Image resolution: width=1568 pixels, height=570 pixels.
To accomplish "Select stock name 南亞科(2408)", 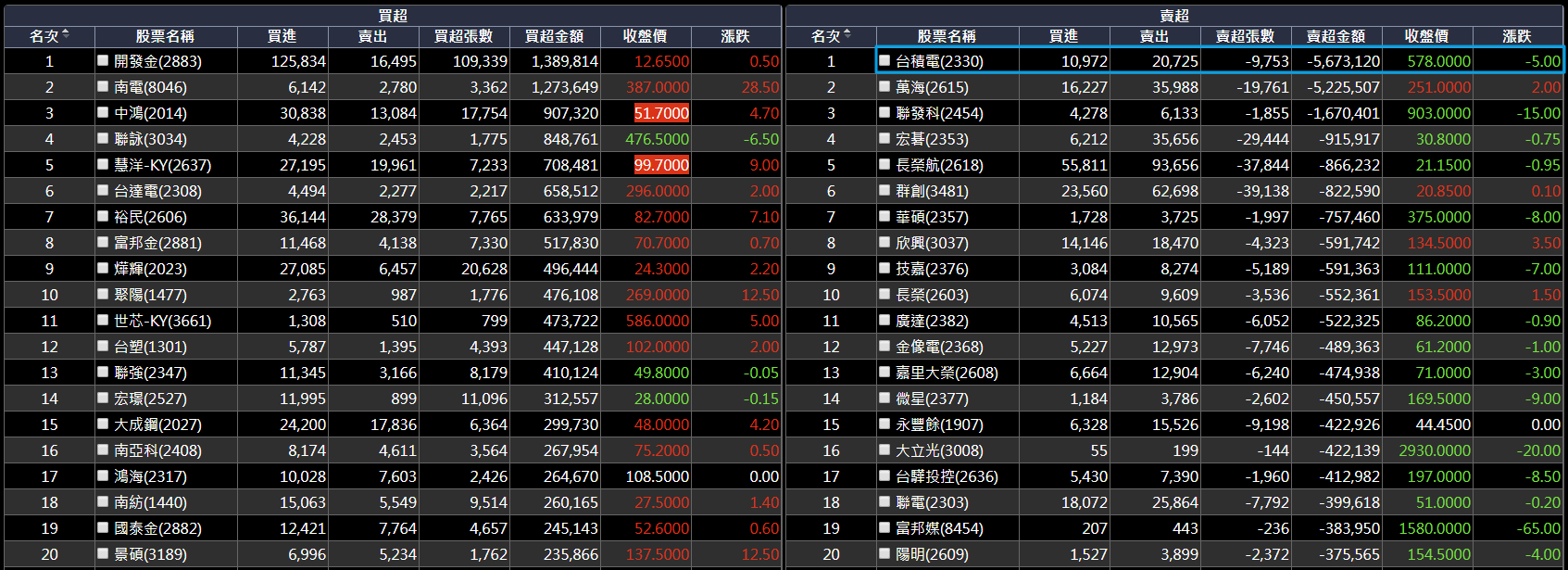I will coord(157,450).
